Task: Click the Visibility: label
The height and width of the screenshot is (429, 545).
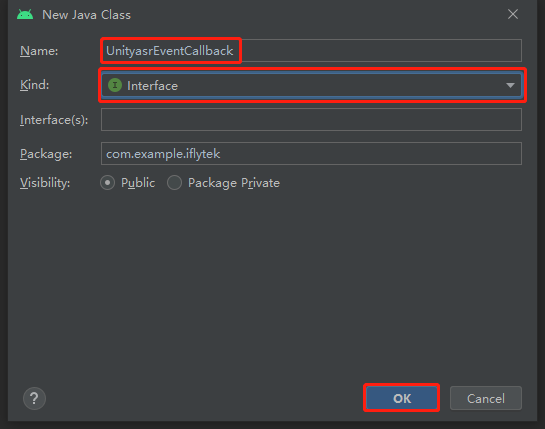Action: 45,183
